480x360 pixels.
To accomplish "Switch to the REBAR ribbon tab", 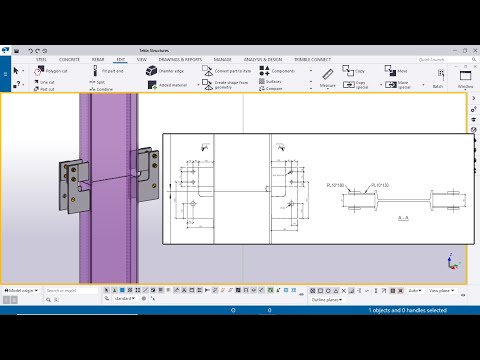I will point(98,60).
